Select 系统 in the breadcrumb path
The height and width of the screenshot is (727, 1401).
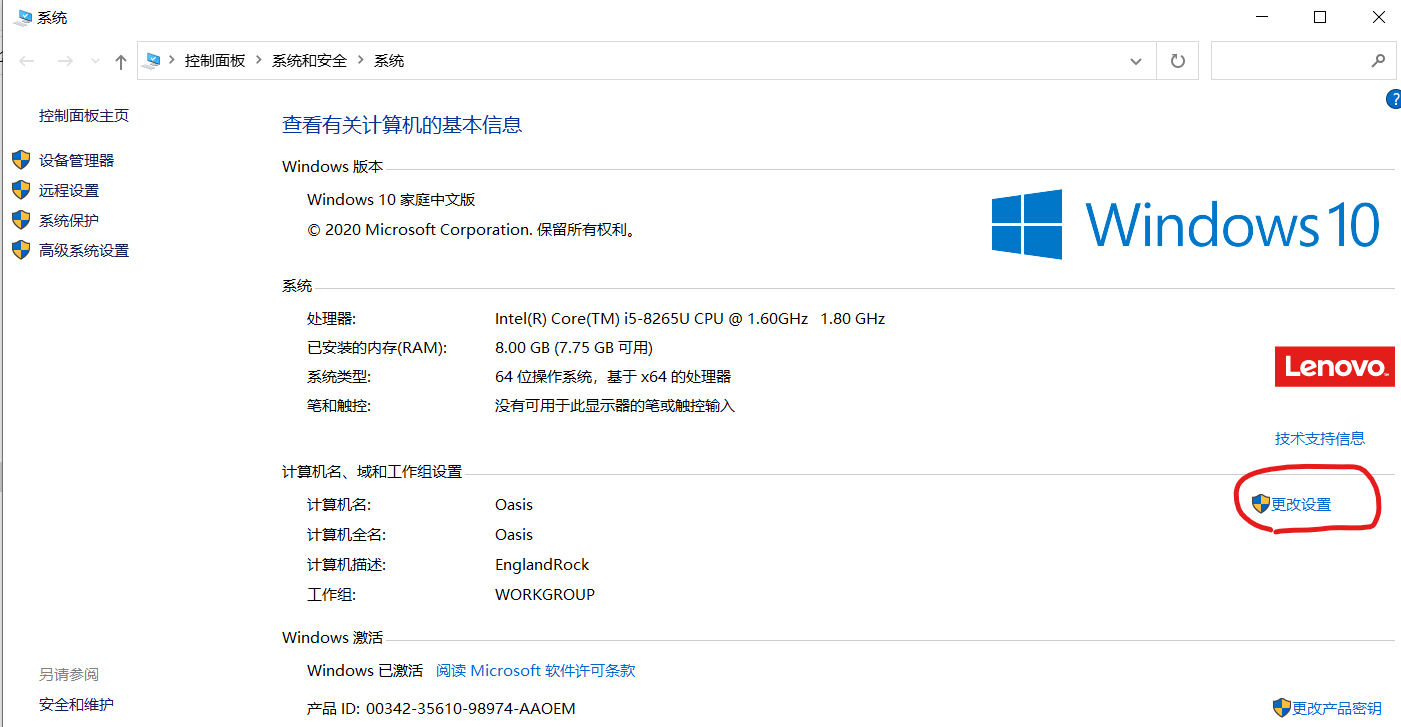tap(389, 60)
